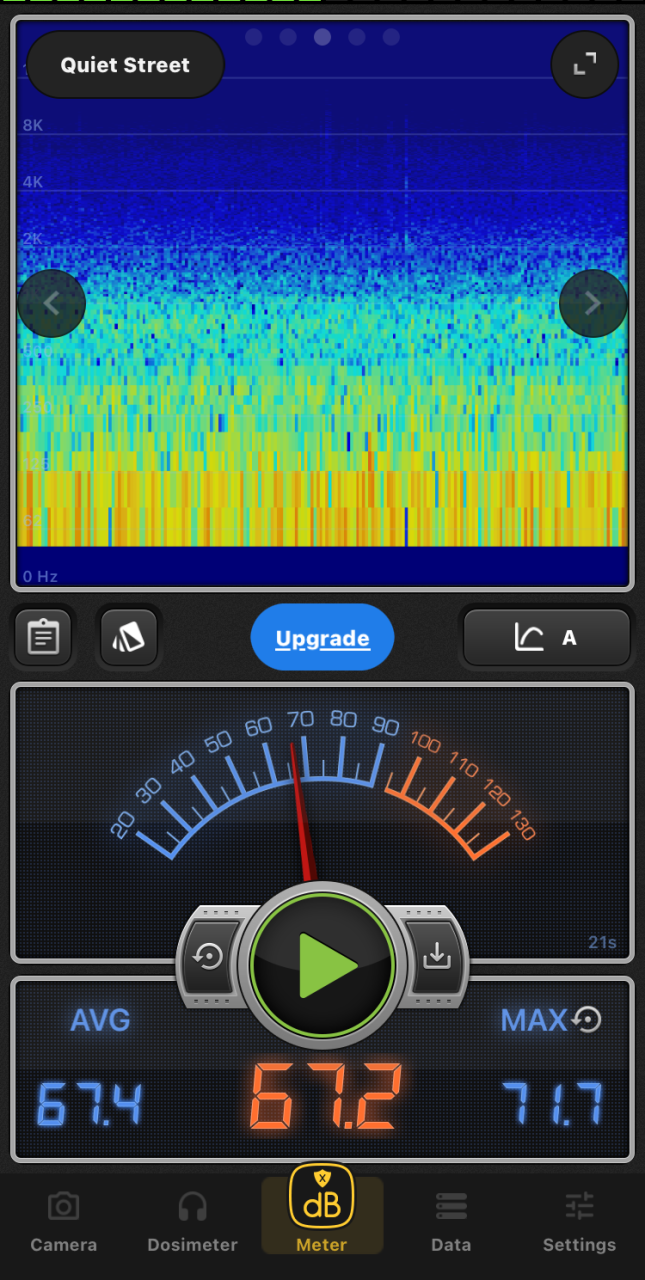Go to the Data tab
The image size is (645, 1280).
click(x=451, y=1222)
